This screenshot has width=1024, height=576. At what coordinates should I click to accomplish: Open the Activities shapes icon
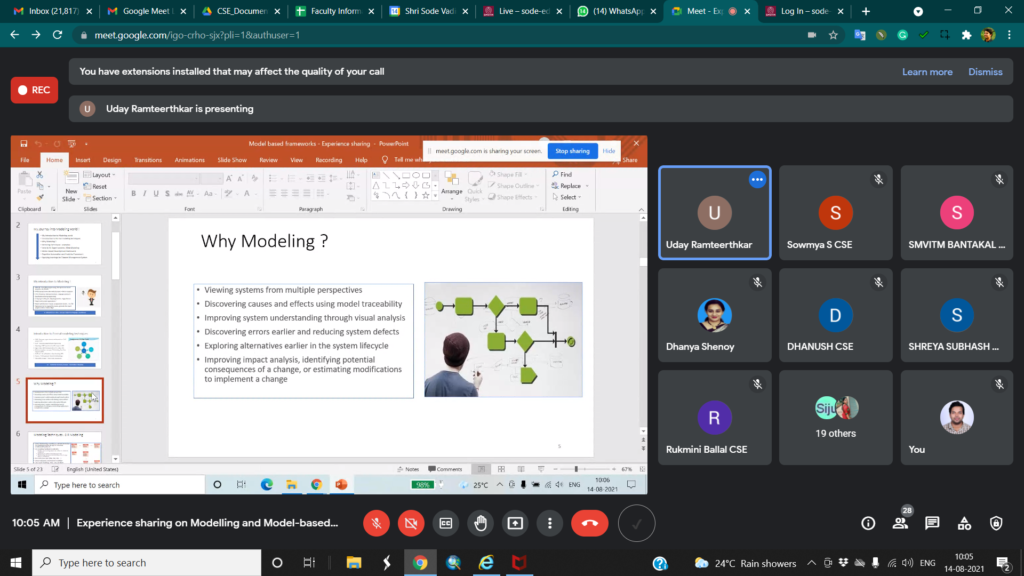[964, 523]
